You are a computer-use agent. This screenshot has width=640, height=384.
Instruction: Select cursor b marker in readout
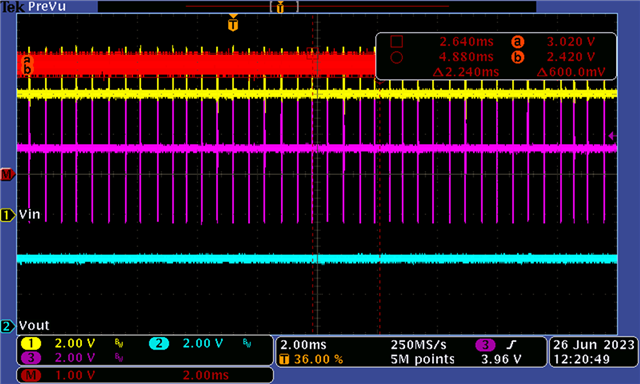click(517, 57)
